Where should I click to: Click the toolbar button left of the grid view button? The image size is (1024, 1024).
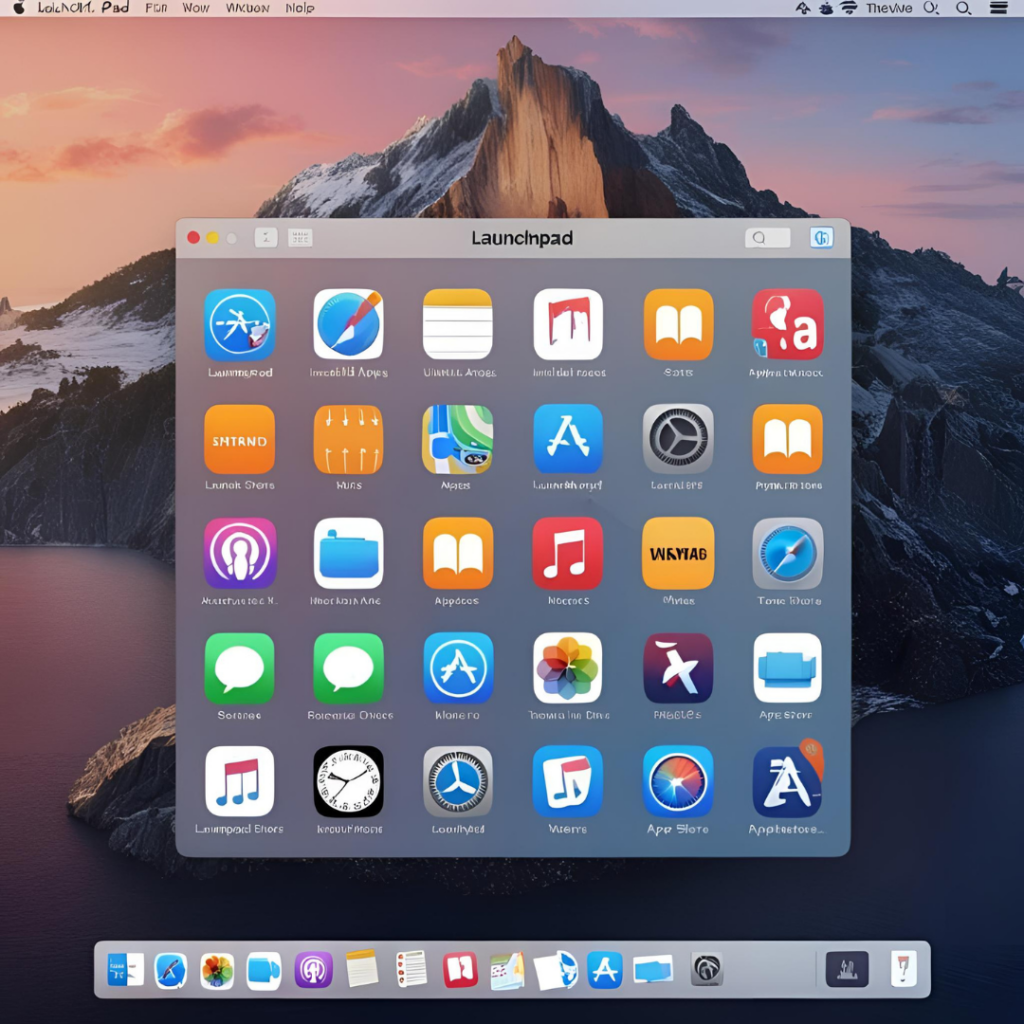point(266,238)
